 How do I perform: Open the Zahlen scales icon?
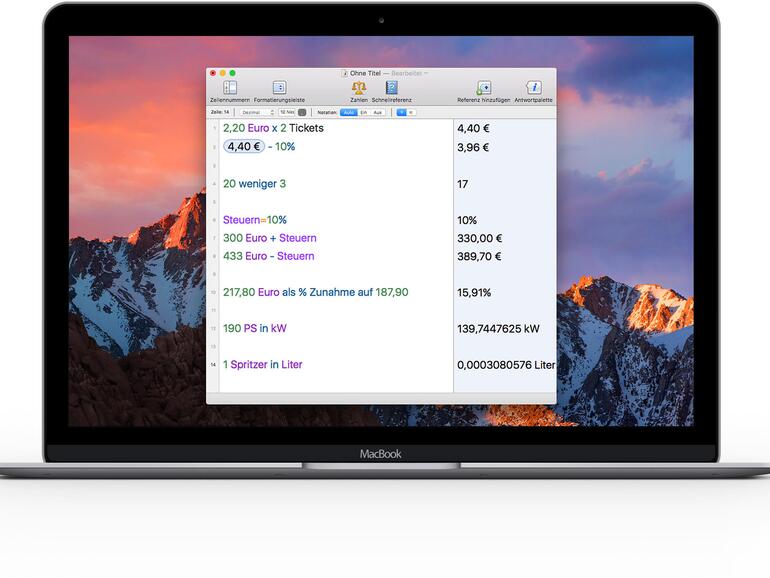(358, 88)
